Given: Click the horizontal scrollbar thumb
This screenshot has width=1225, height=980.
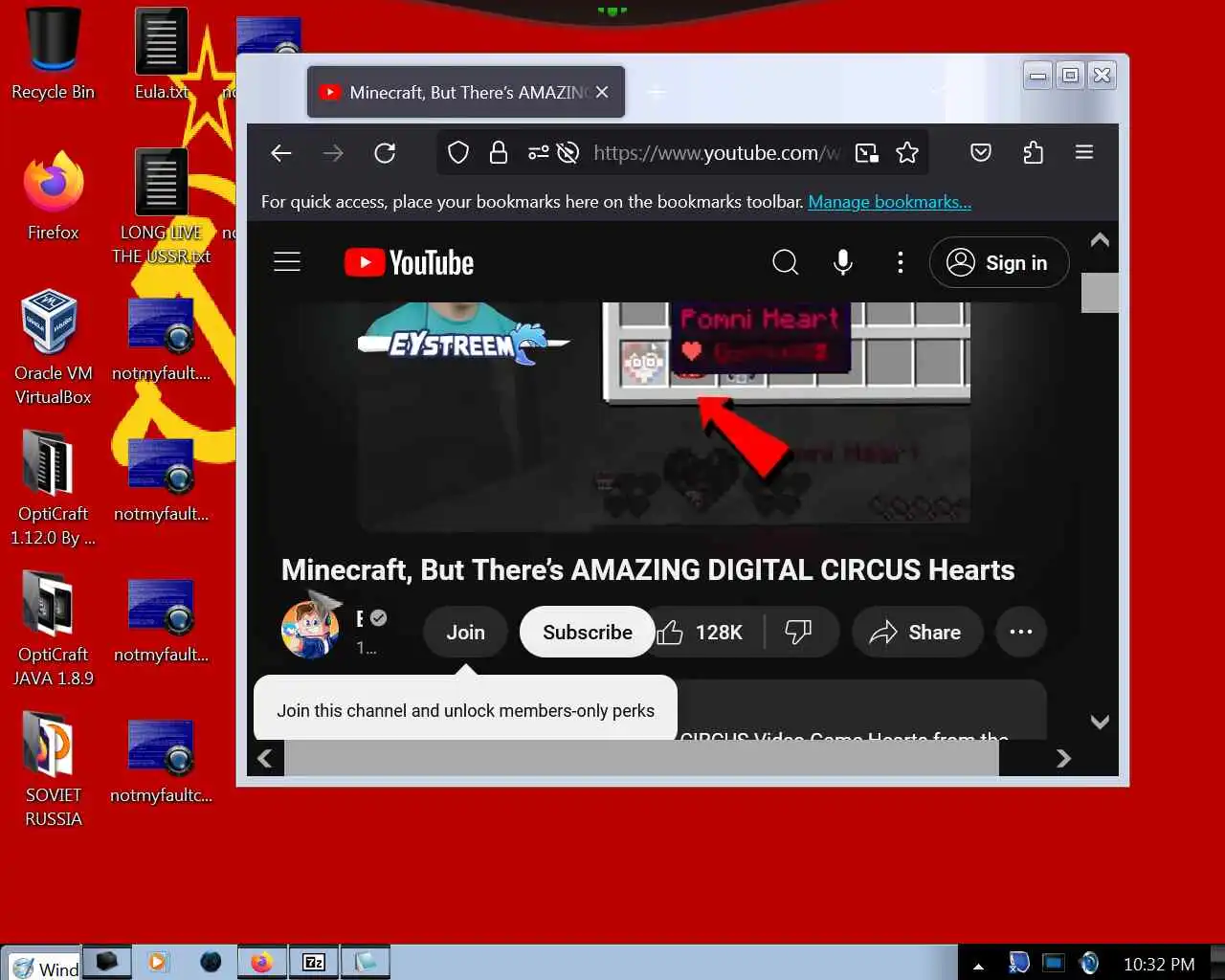Looking at the screenshot, I should (x=641, y=759).
